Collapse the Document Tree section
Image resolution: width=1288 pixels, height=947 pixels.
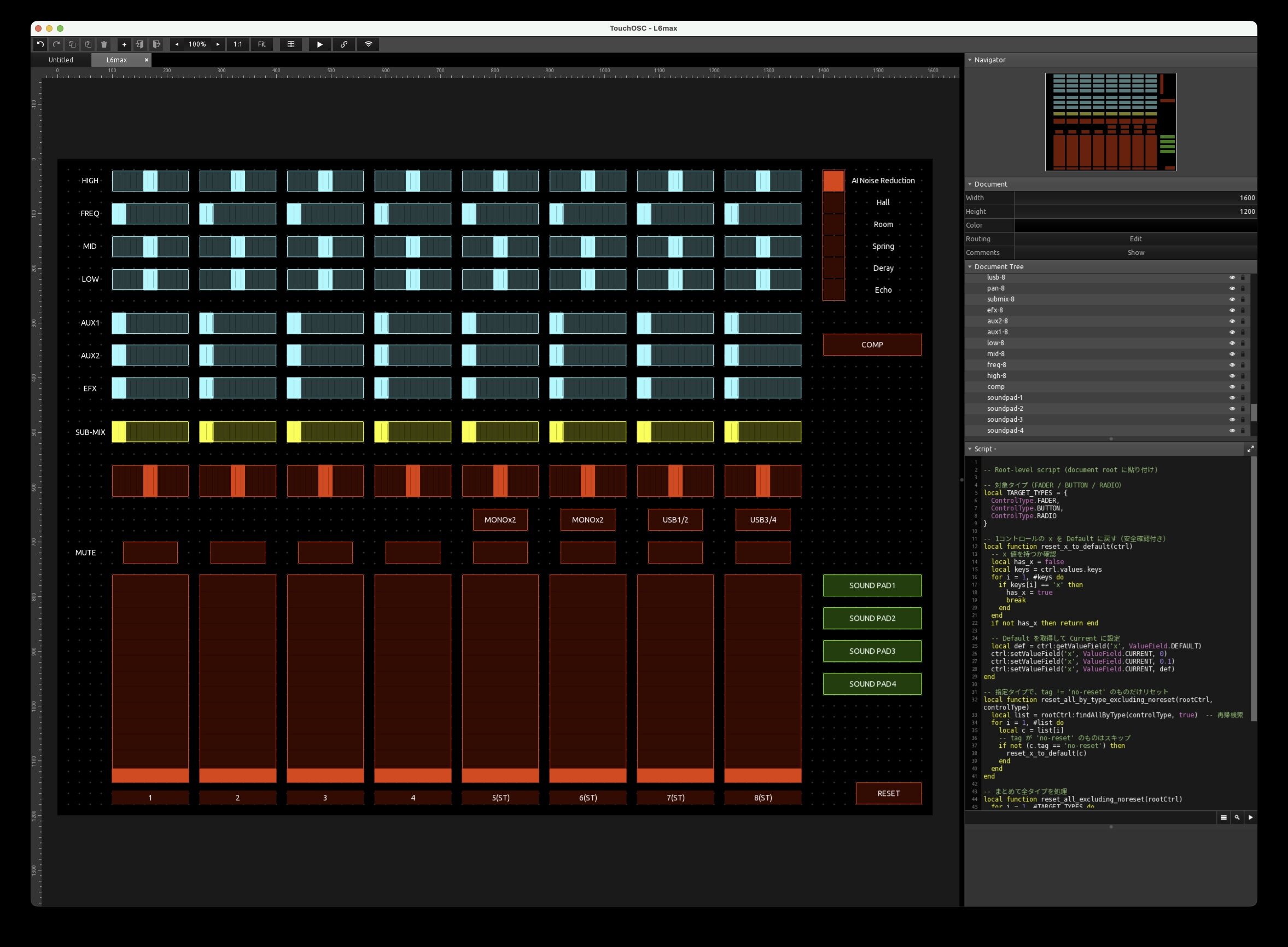(970, 266)
